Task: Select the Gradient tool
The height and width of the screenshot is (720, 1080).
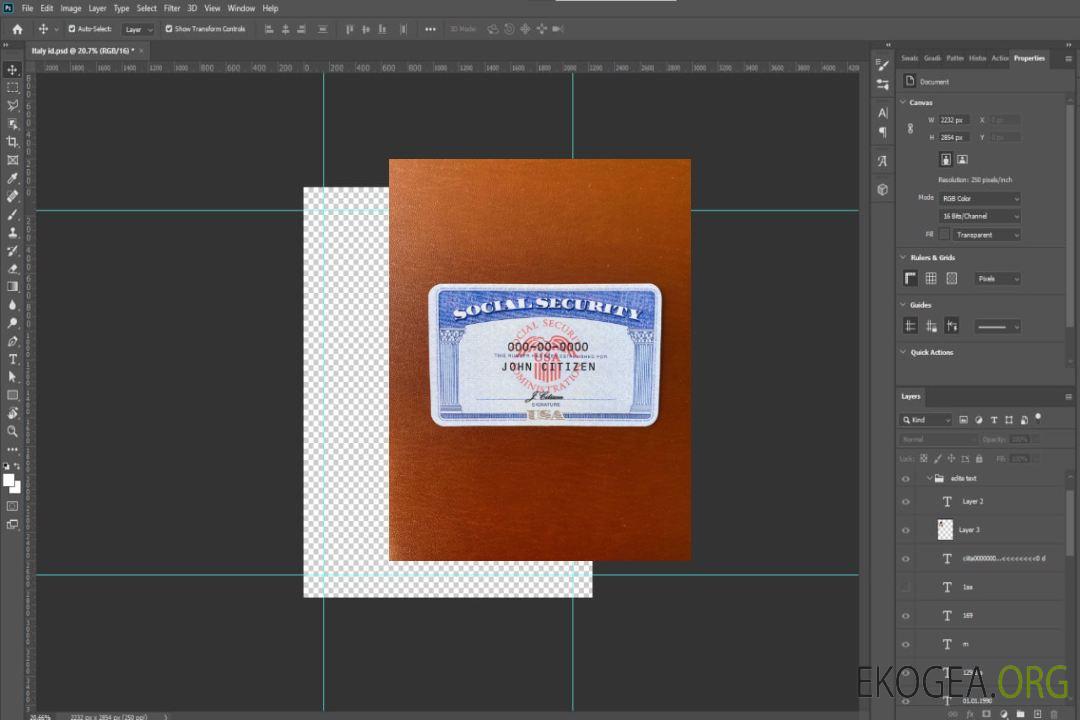Action: click(x=12, y=287)
